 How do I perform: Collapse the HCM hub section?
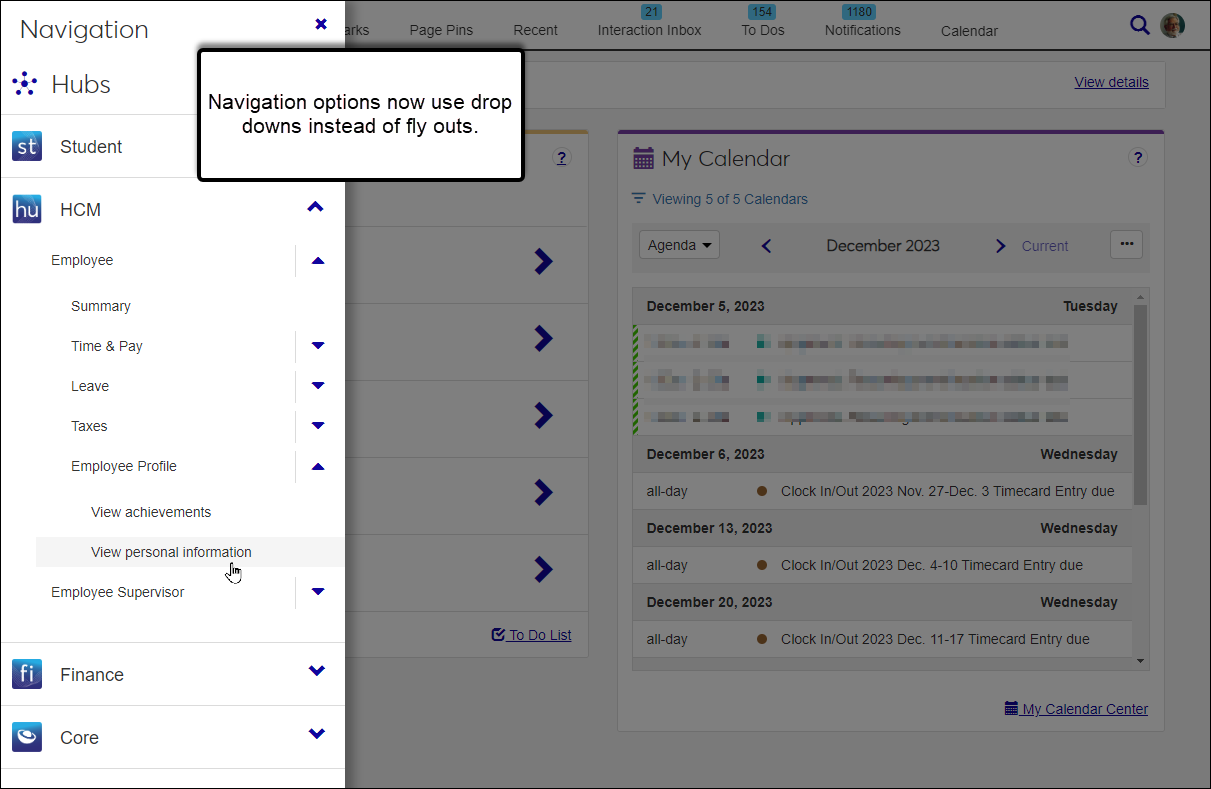[316, 208]
